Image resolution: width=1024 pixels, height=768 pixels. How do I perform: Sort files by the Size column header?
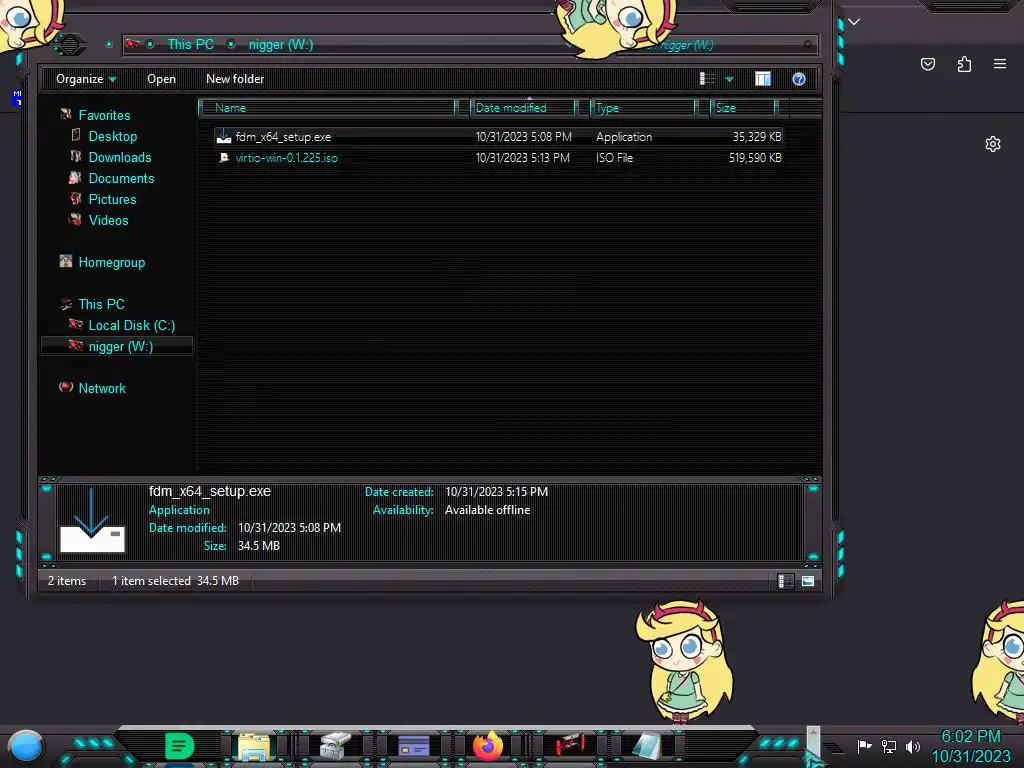(x=743, y=108)
